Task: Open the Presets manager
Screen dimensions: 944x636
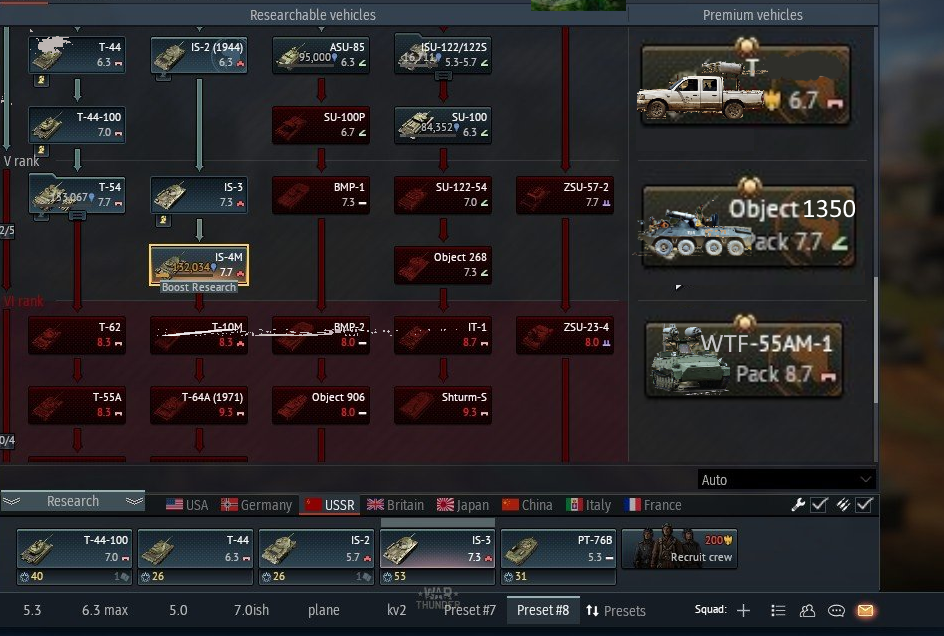Action: (x=616, y=611)
